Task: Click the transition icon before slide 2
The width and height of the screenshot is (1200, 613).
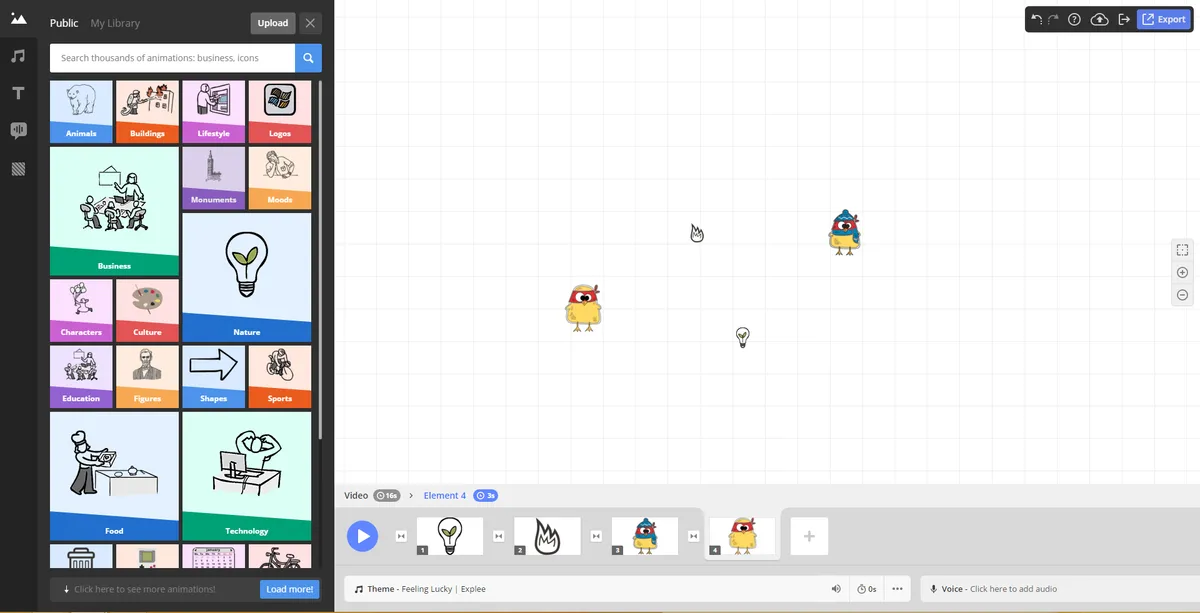Action: click(499, 536)
